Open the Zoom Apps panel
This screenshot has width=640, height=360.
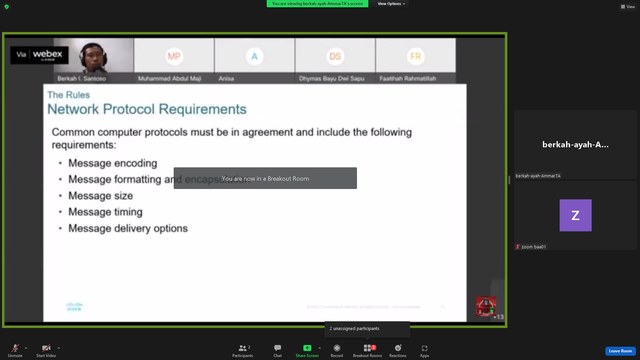coord(424,350)
